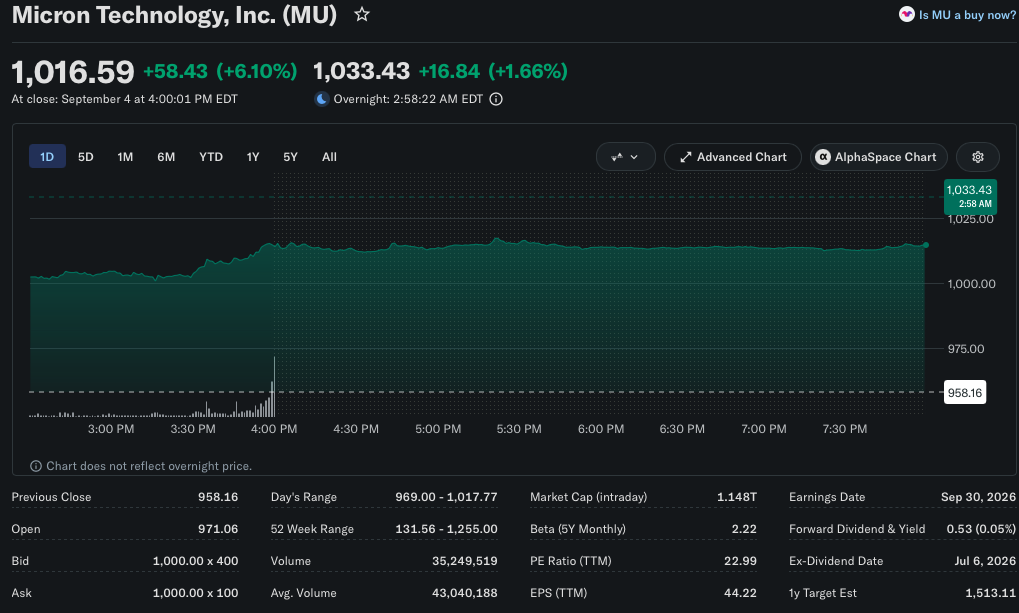1019x613 pixels.
Task: Open the AlphaSpace Chart button
Action: pos(879,157)
